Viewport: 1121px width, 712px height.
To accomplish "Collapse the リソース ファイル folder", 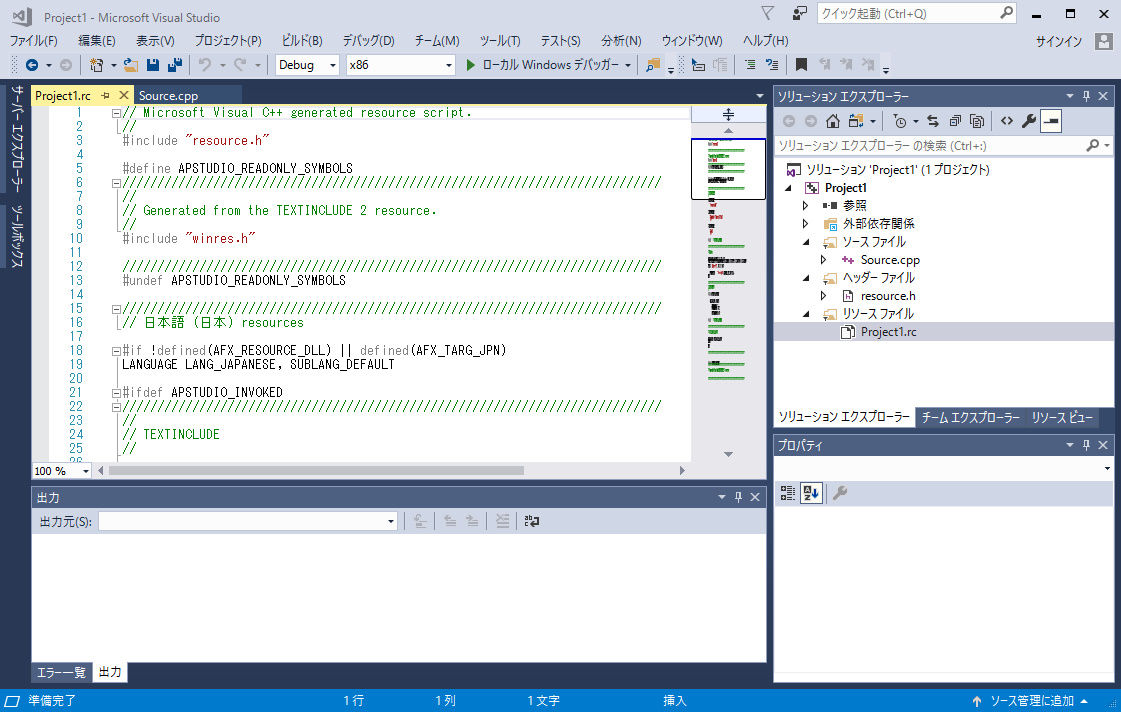I will 806,314.
